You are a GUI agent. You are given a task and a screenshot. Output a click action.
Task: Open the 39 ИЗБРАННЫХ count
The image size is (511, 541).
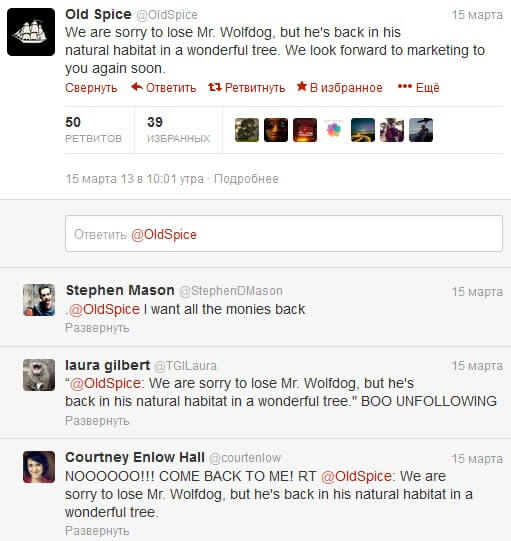tap(178, 129)
